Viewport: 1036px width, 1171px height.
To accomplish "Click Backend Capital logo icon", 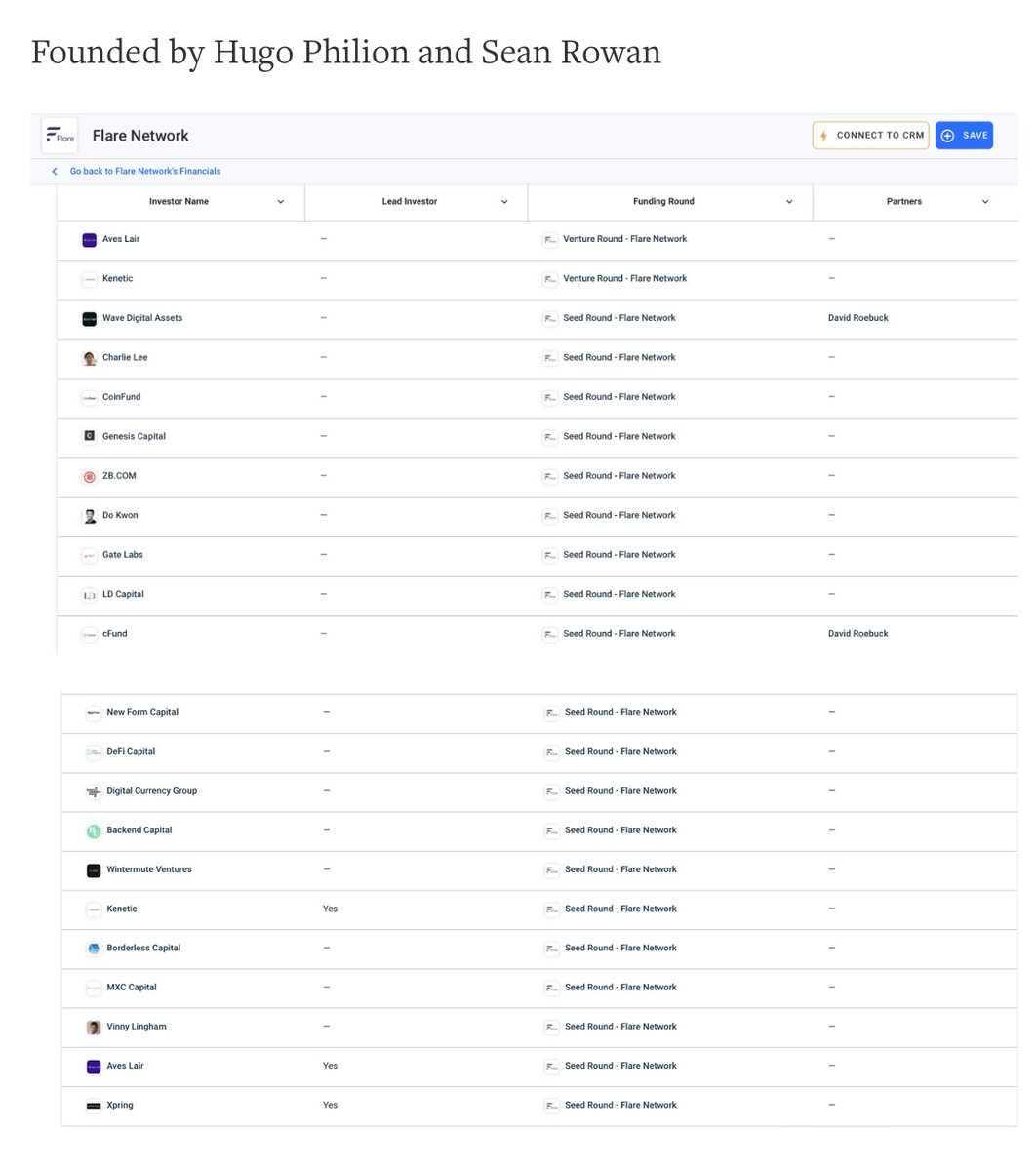I will 94,830.
